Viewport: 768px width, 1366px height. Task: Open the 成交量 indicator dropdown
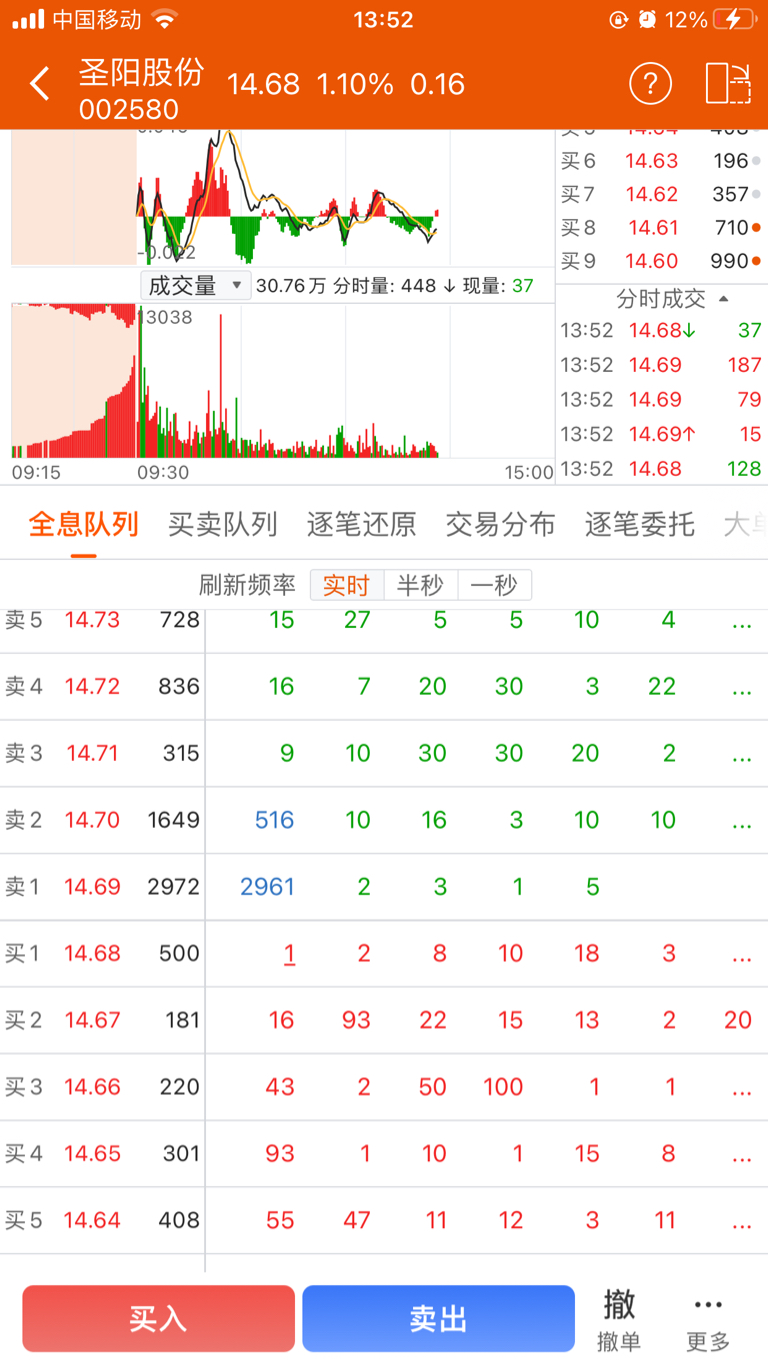click(195, 285)
